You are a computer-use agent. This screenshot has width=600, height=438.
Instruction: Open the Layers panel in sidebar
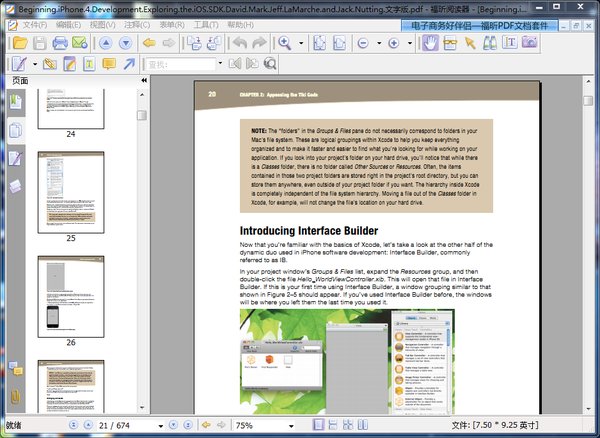(16, 187)
